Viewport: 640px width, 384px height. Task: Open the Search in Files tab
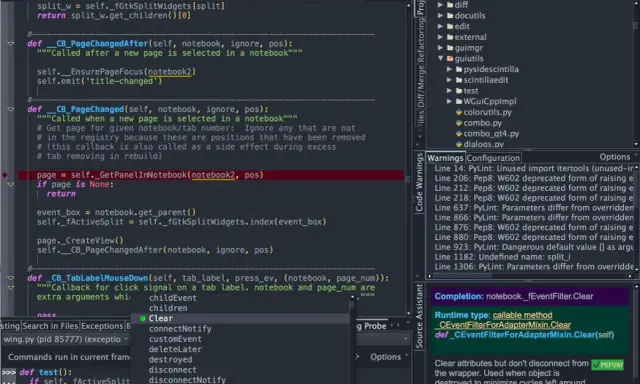[50, 326]
